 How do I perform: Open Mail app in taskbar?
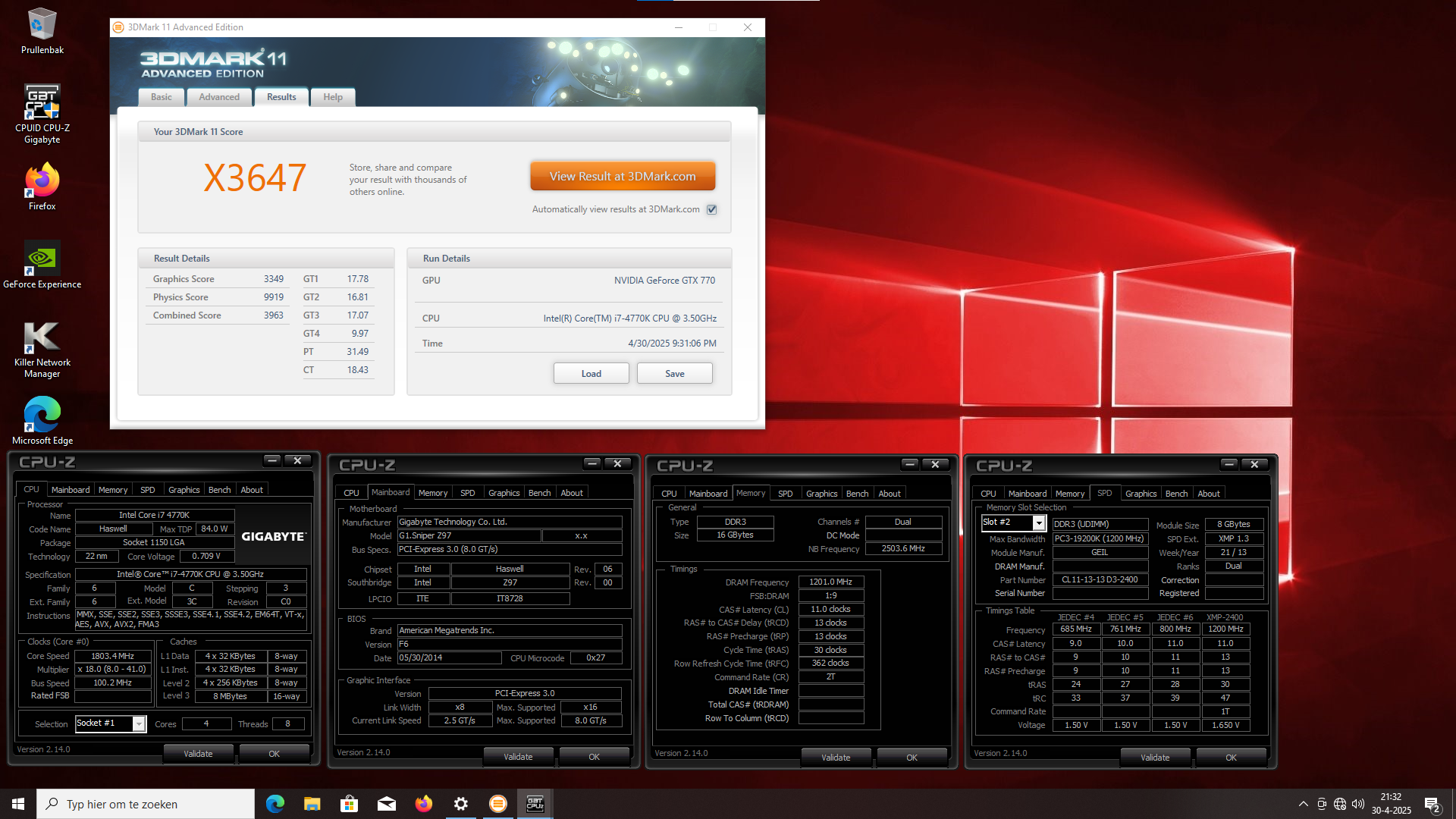tap(386, 804)
